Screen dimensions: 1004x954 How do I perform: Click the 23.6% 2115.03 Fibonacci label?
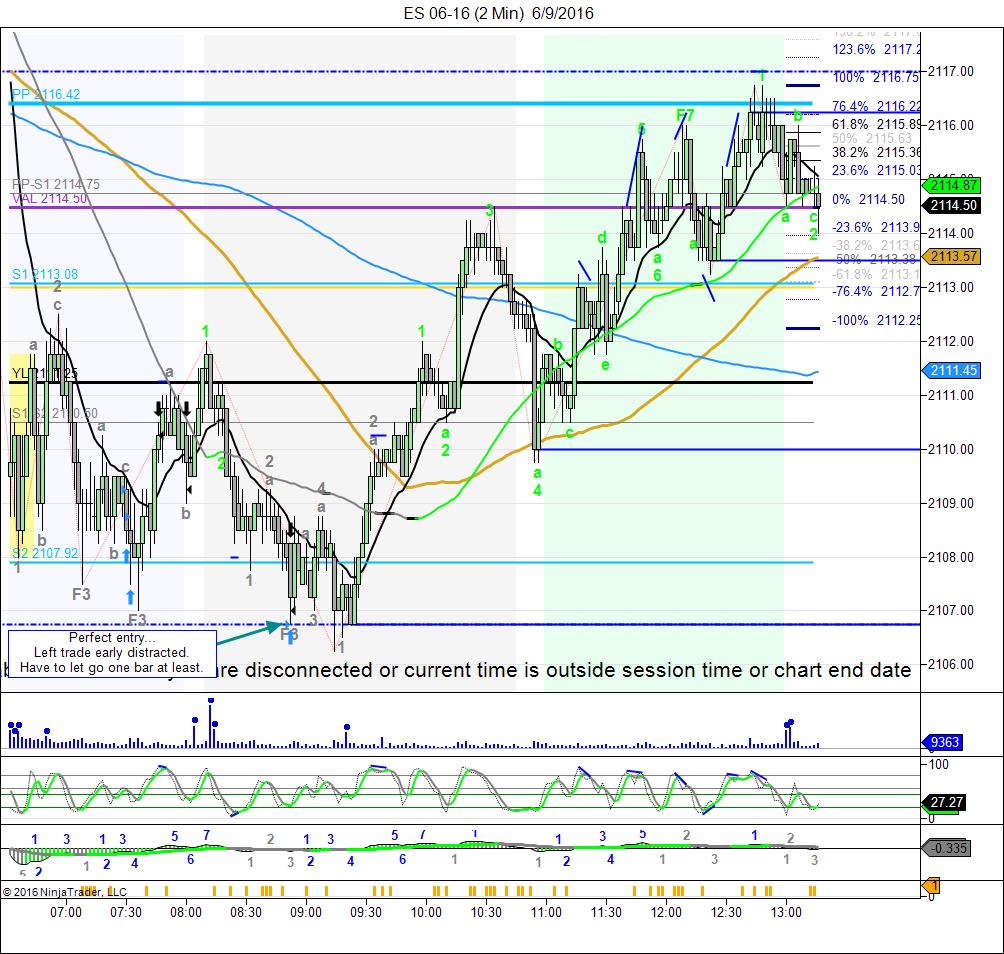coord(876,170)
